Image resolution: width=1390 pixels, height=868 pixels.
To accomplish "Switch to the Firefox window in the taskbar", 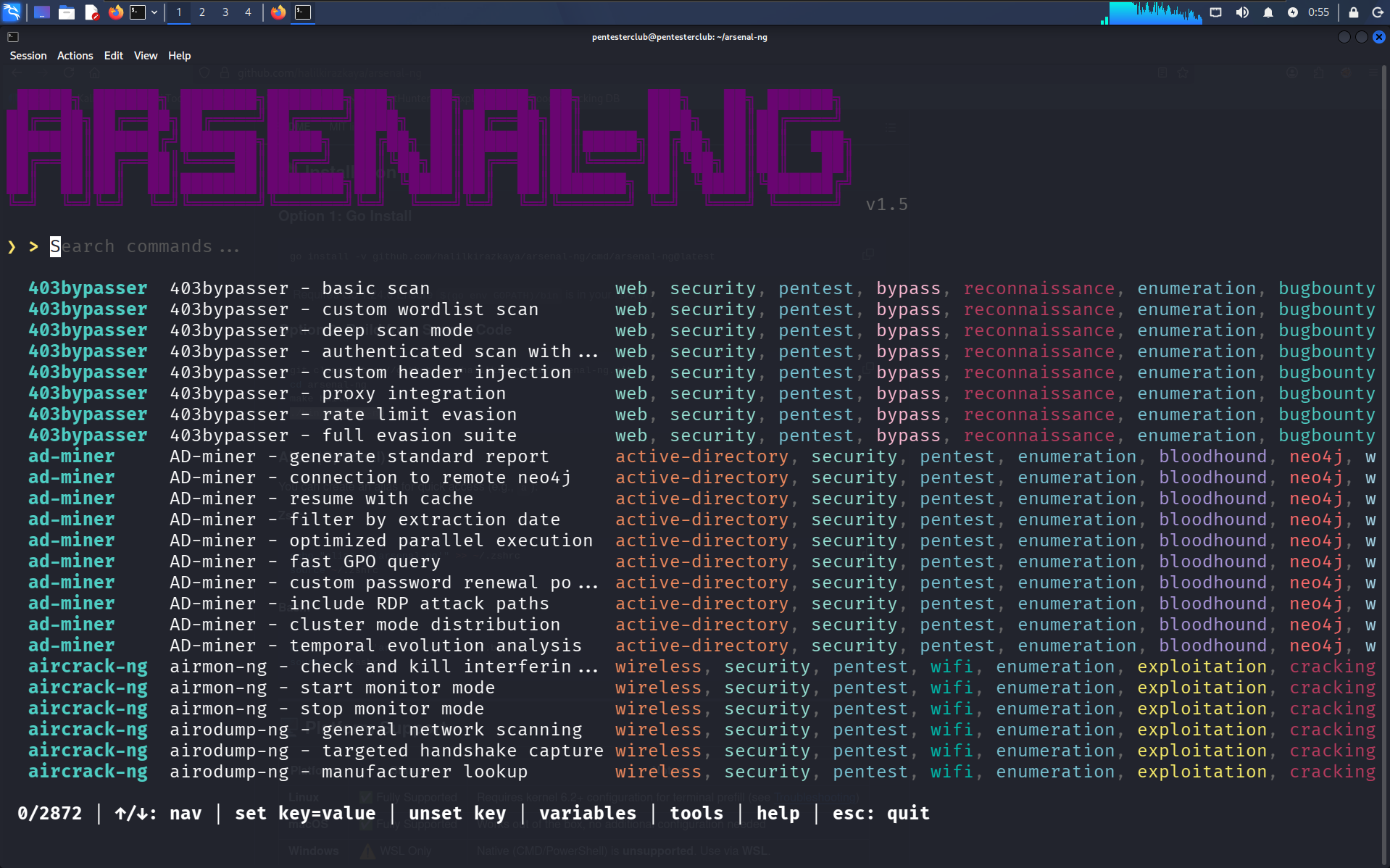I will tap(278, 12).
